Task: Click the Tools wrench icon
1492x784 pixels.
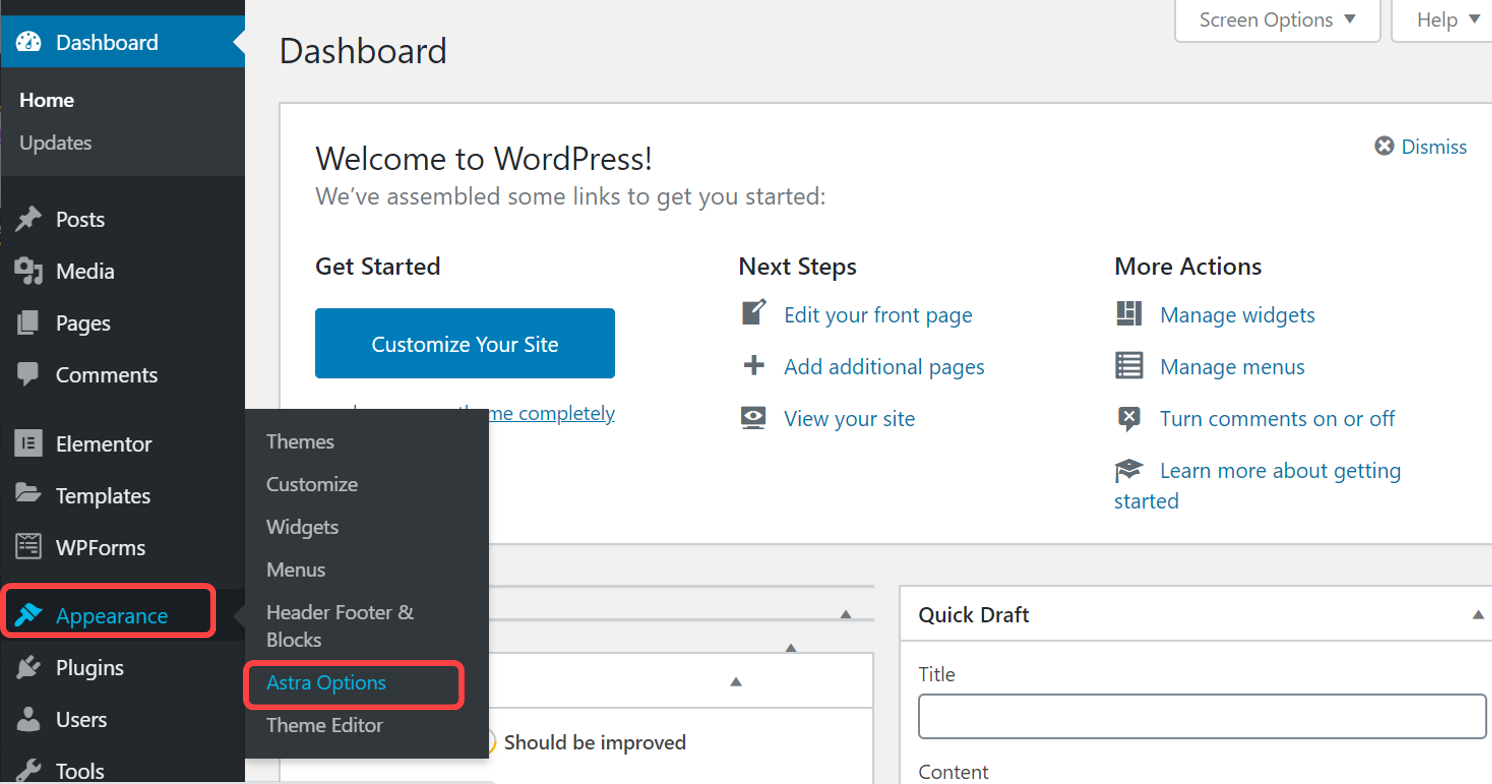Action: click(32, 770)
